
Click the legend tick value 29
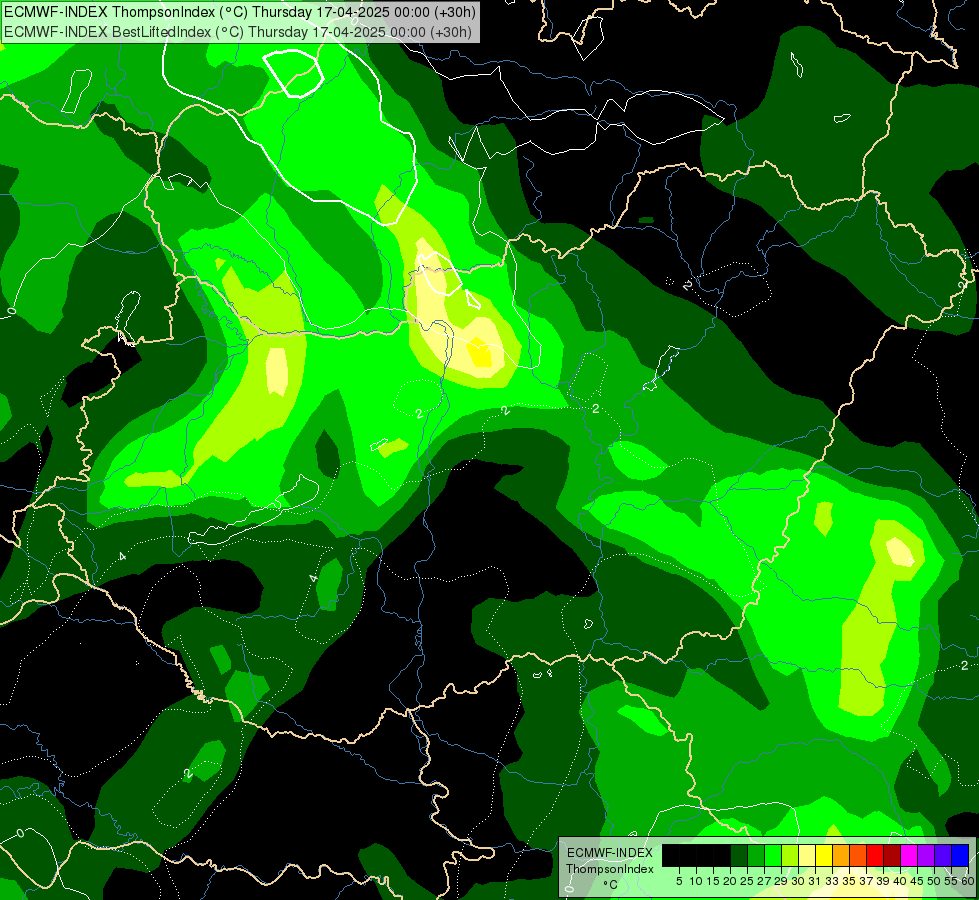click(x=781, y=881)
